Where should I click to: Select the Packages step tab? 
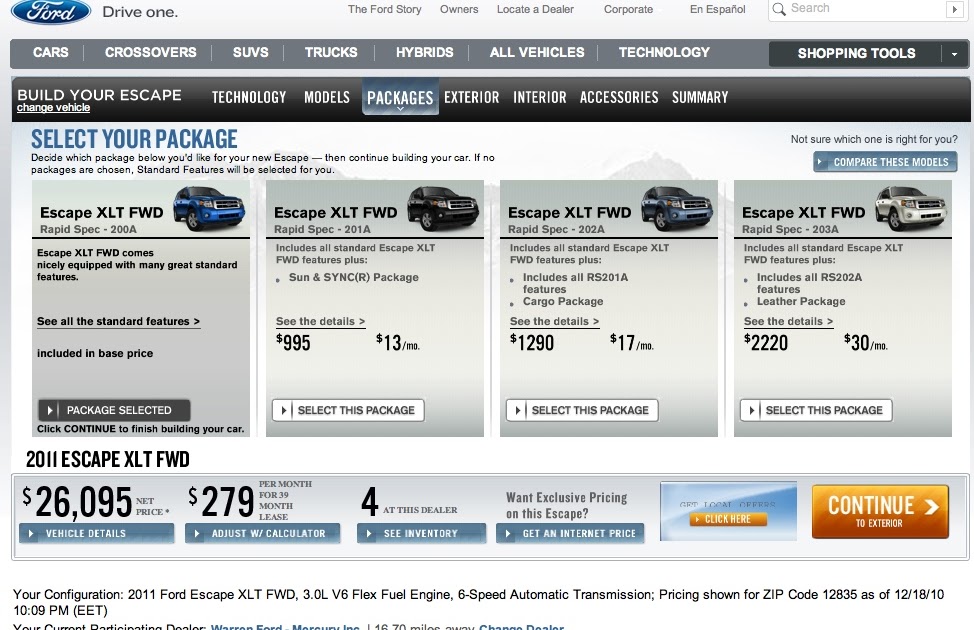(x=400, y=98)
